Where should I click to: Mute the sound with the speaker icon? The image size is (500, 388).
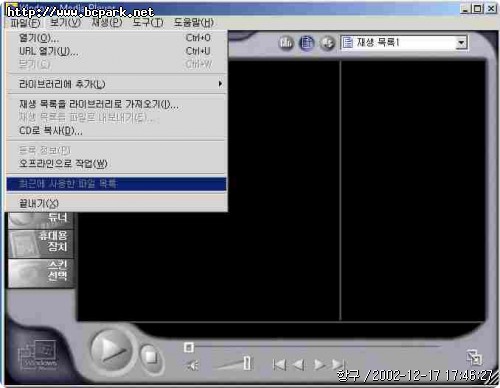click(192, 365)
